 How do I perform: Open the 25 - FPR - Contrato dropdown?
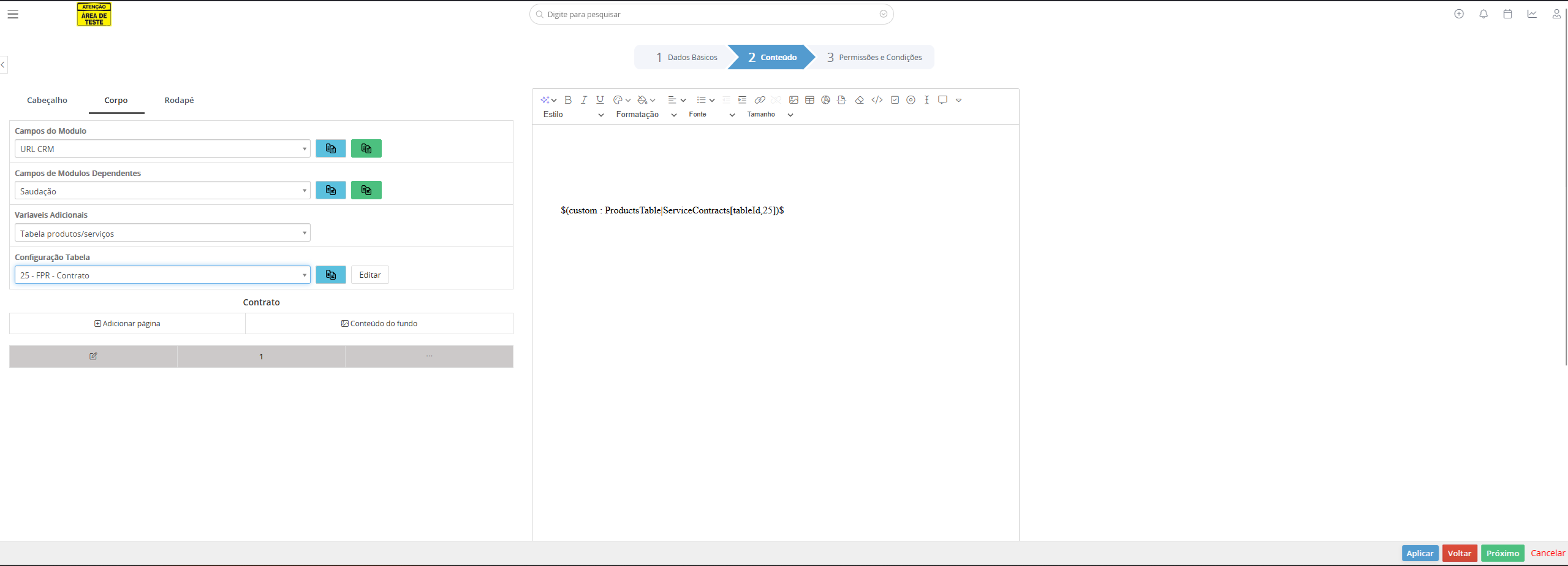162,275
